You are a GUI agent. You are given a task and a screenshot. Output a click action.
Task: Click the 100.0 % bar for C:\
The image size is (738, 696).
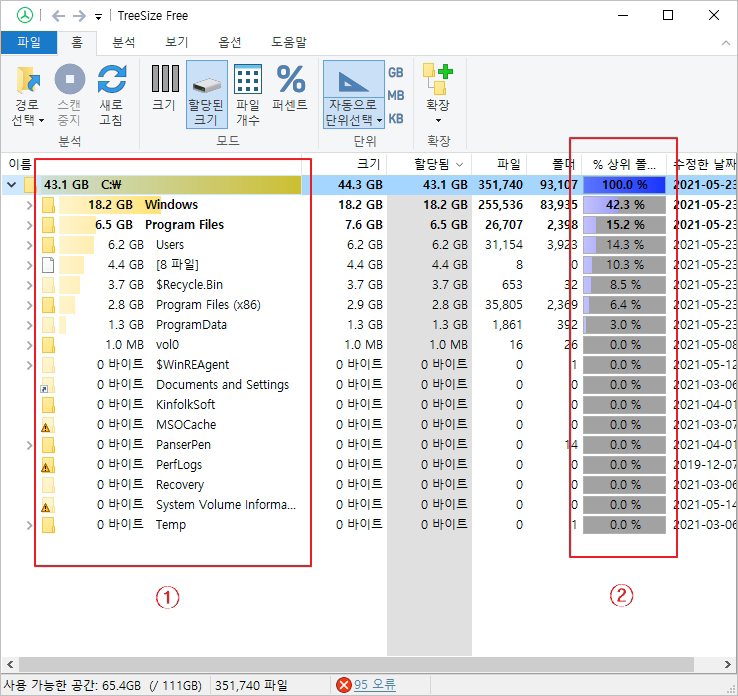point(624,185)
